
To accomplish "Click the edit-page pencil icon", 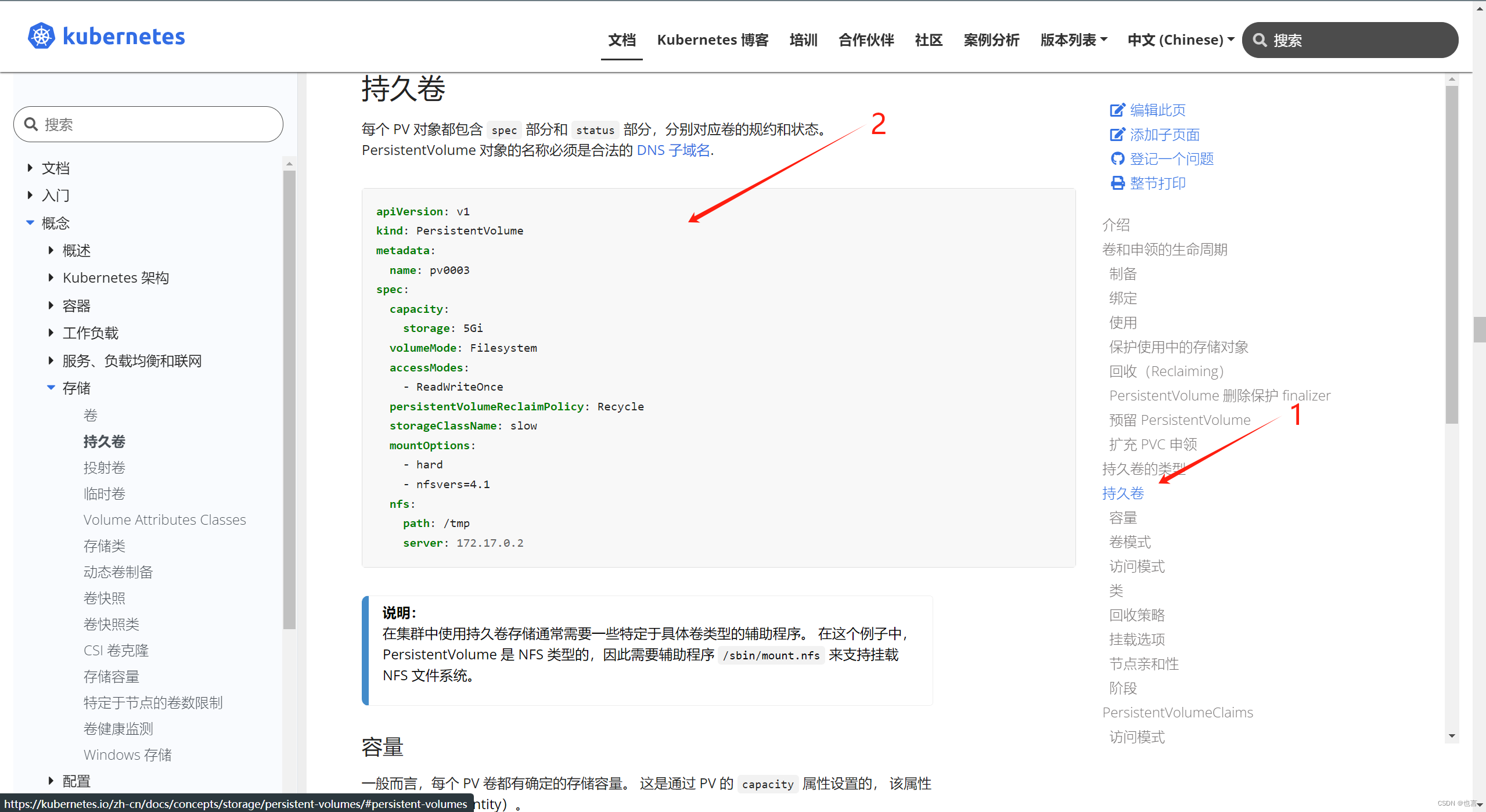I will click(1117, 110).
